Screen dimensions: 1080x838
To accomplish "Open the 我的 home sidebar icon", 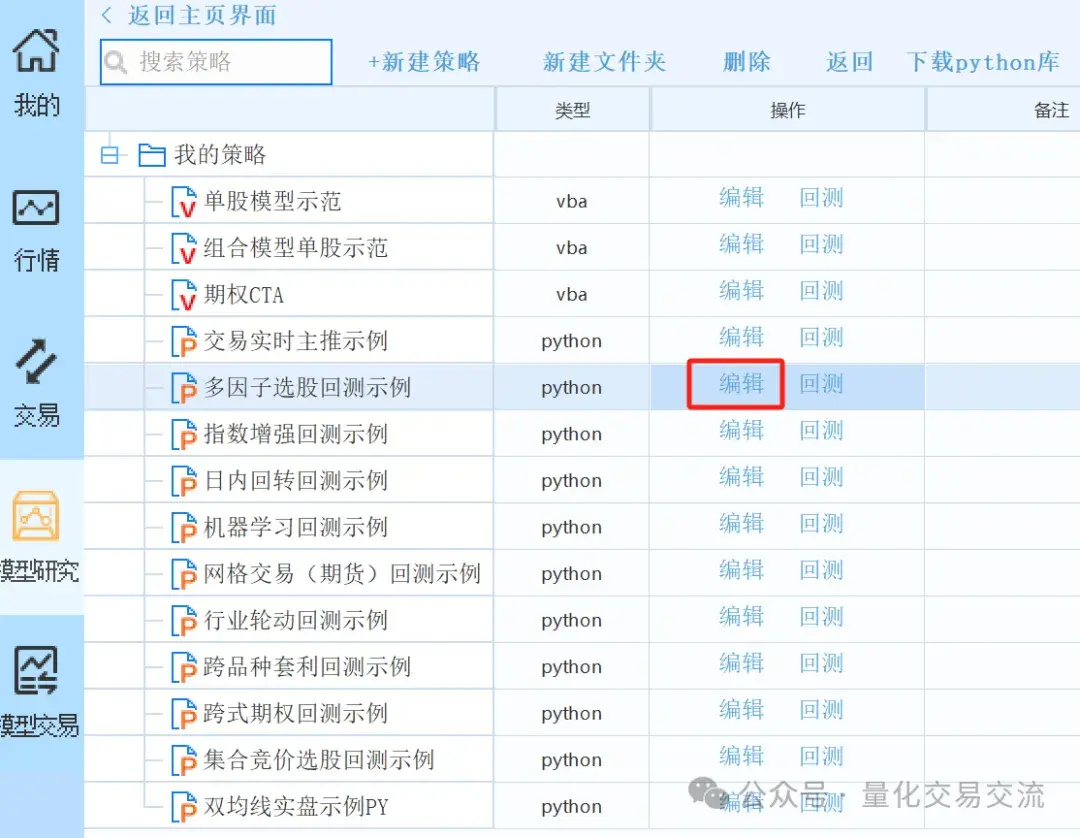I will tap(37, 51).
